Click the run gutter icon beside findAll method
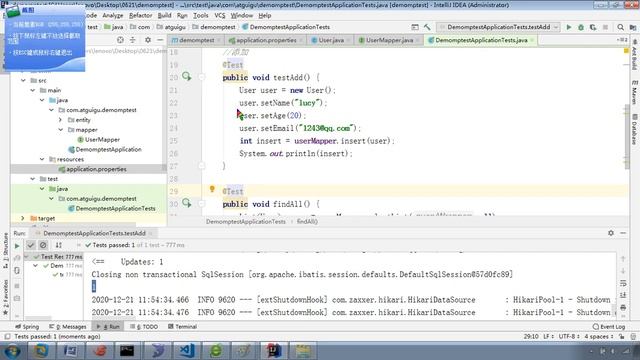 187,203
